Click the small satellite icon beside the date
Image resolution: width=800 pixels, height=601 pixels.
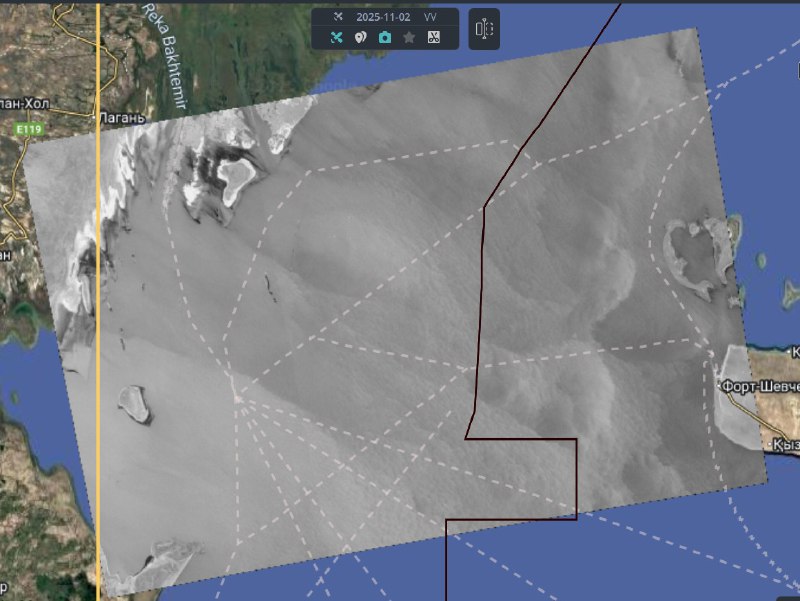[337, 18]
